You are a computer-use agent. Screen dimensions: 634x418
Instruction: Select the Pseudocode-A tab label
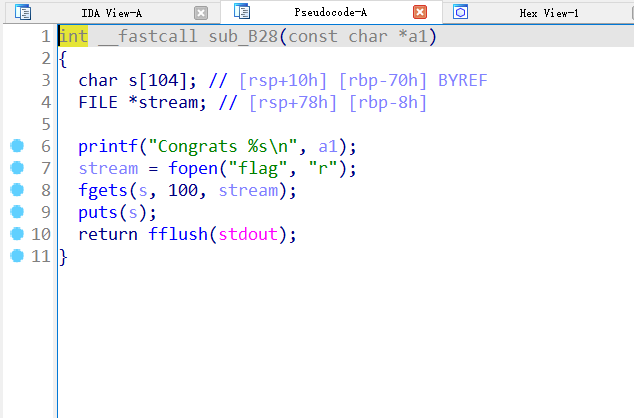click(330, 13)
